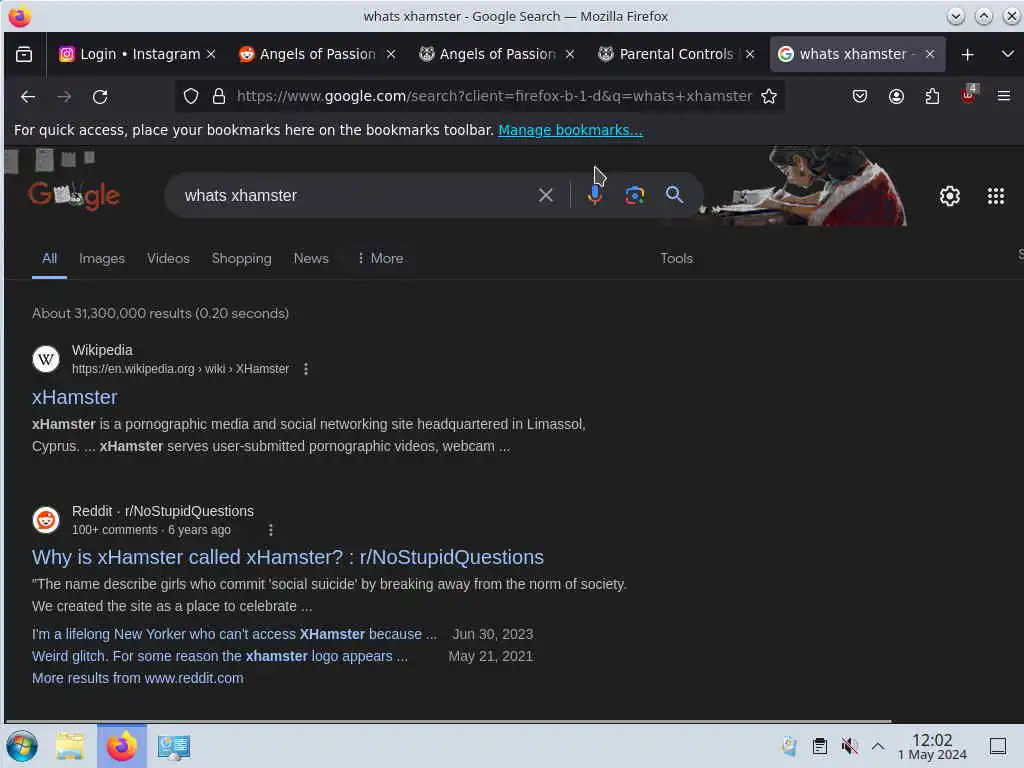The height and width of the screenshot is (768, 1024).
Task: Click the Wikipedia favicon in results
Action: coord(46,359)
